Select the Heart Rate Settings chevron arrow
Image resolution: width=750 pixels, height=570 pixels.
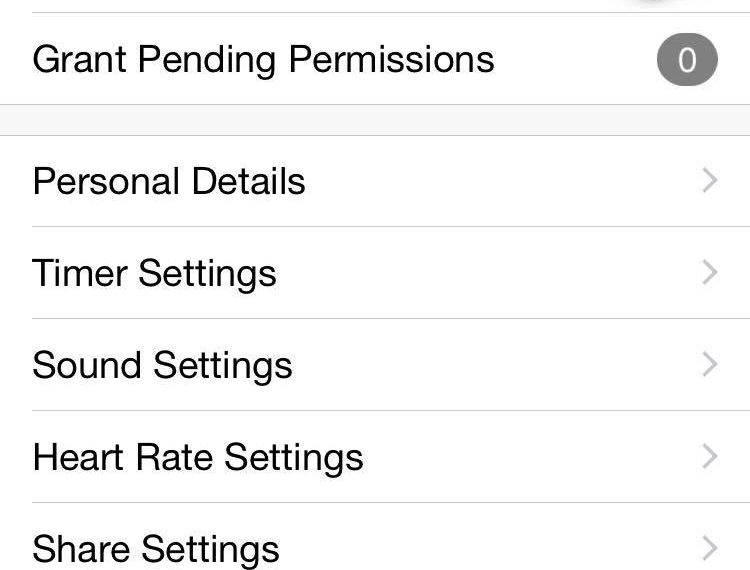click(710, 456)
